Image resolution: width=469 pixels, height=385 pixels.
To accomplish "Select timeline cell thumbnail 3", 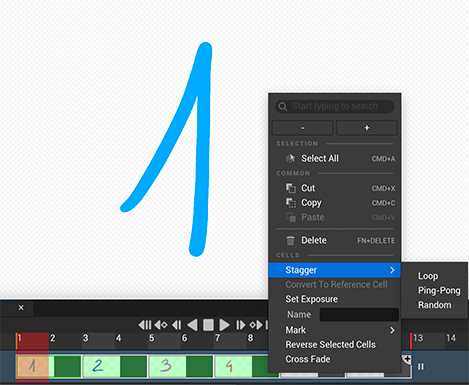I will (x=167, y=366).
